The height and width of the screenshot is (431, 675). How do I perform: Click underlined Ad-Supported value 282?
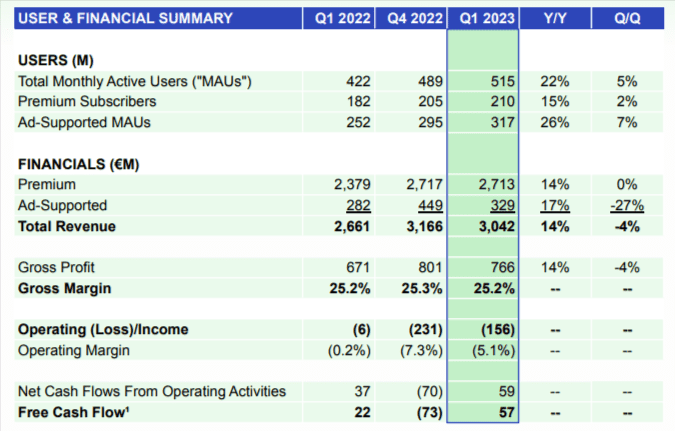coord(358,206)
